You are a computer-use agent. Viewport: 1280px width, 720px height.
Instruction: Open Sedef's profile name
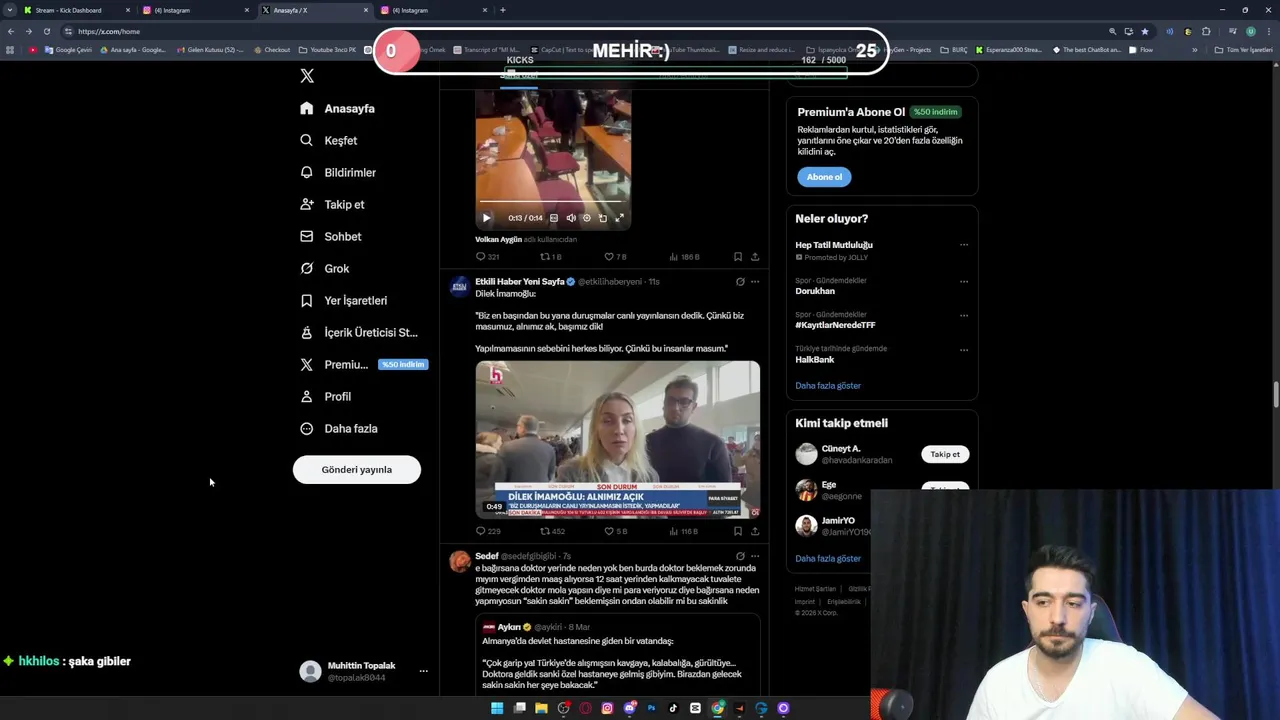point(487,556)
